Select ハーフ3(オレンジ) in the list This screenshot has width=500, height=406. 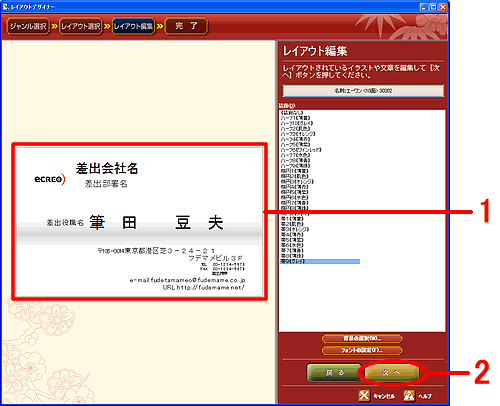point(298,134)
